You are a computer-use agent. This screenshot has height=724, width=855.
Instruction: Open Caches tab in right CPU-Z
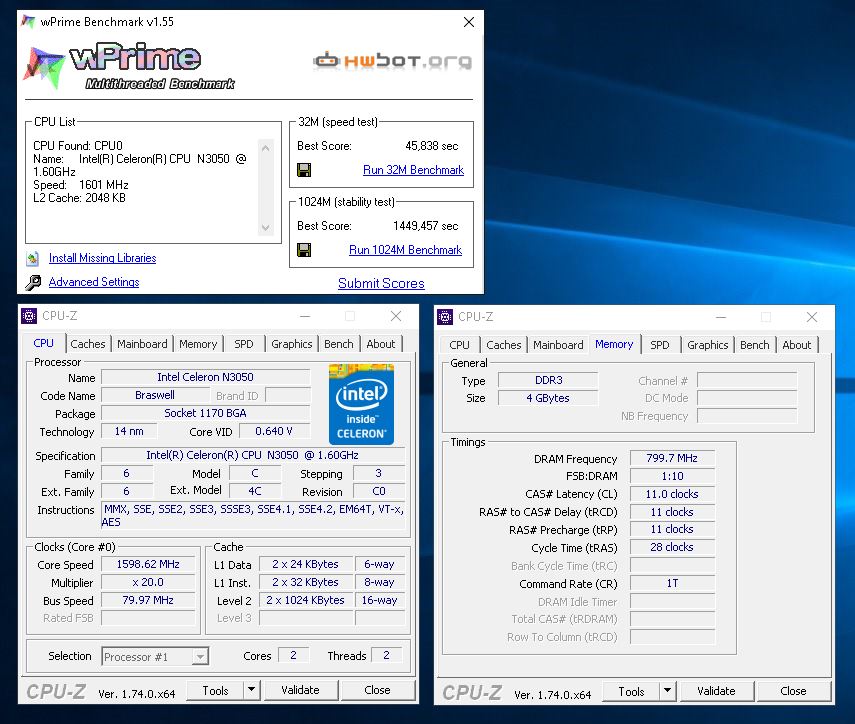tap(504, 345)
